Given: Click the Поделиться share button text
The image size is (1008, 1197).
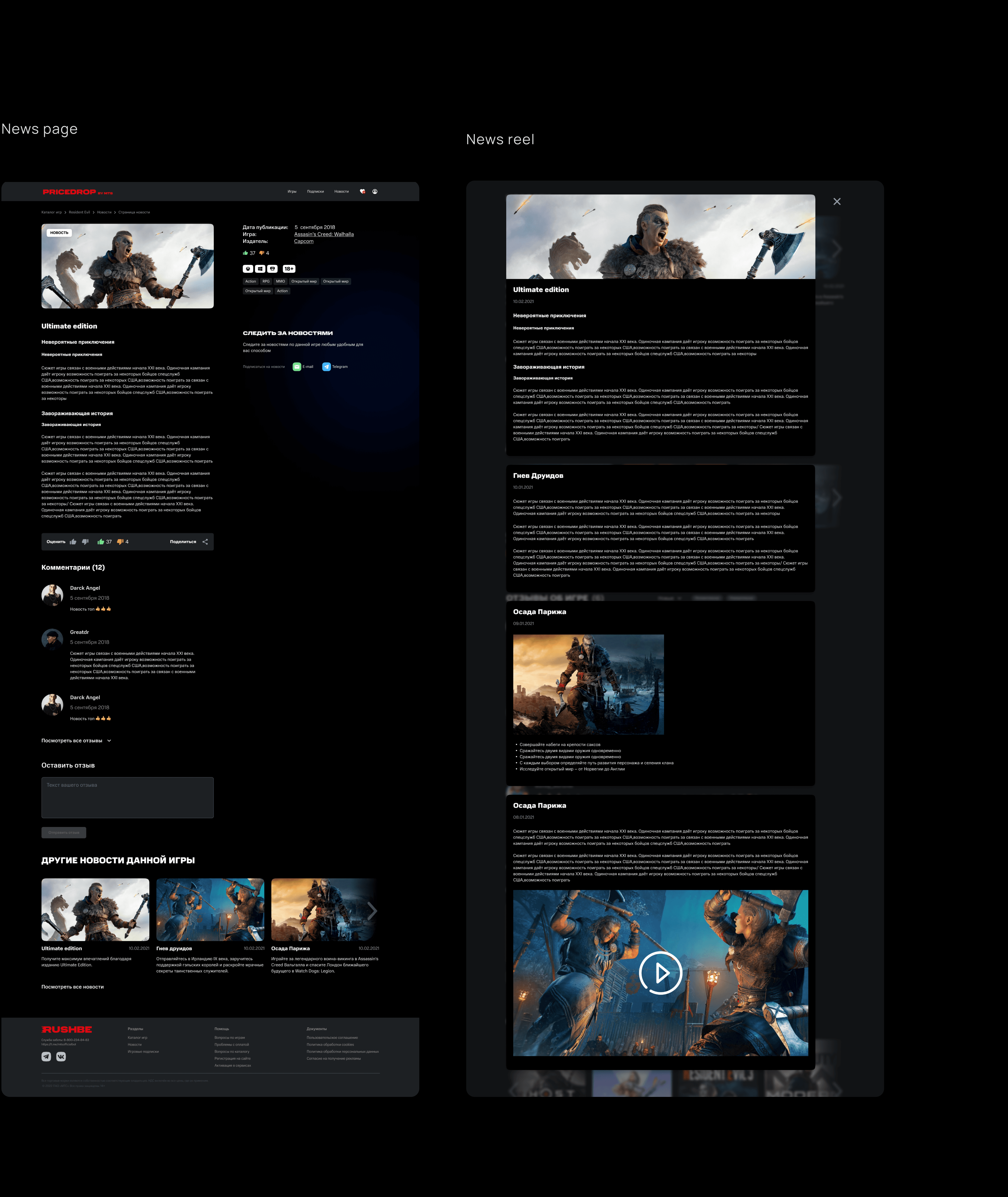Looking at the screenshot, I should 183,542.
